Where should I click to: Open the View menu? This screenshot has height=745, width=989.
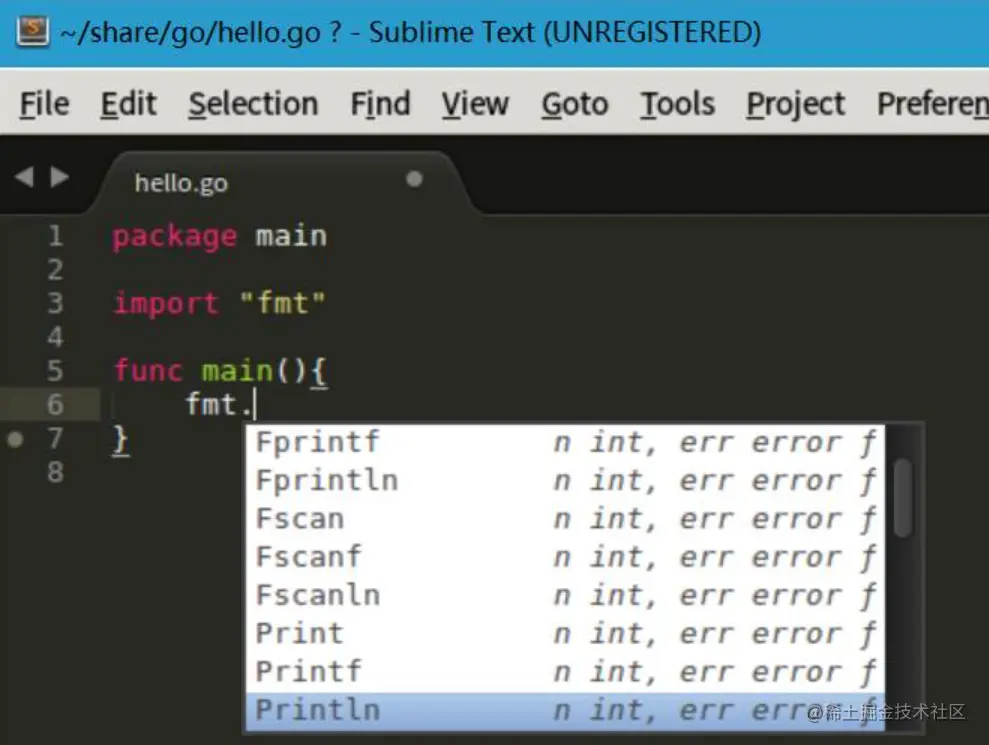click(475, 104)
